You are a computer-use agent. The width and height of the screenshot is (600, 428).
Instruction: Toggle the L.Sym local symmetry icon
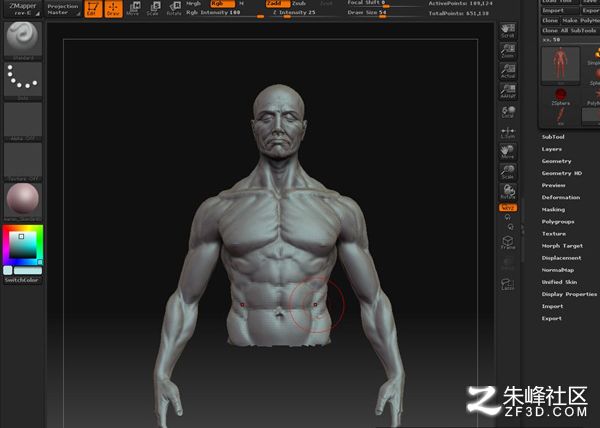508,133
